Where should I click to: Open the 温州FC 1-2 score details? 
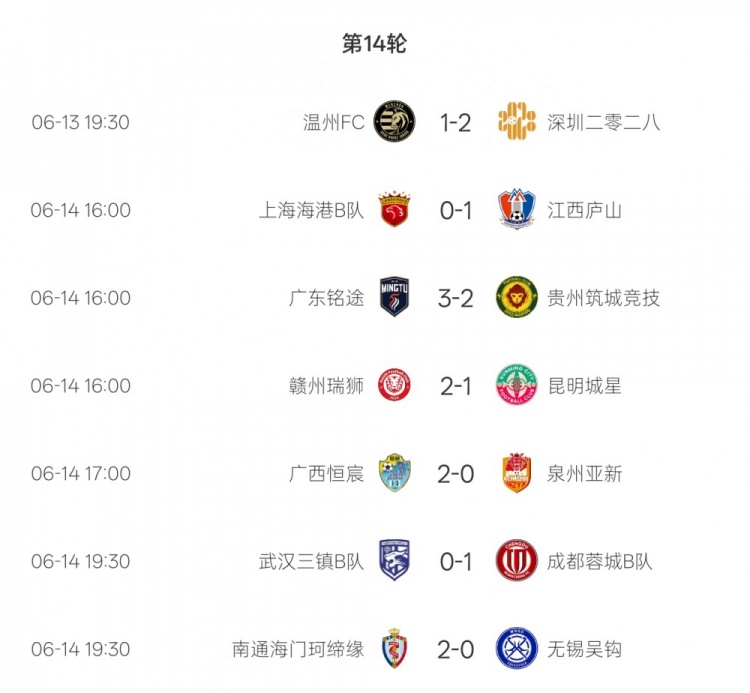455,122
